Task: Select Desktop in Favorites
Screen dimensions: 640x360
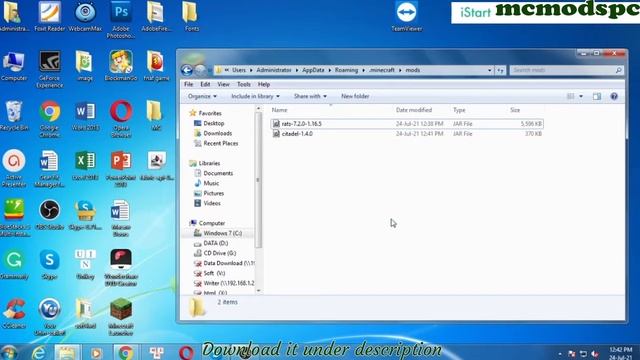Action: (213, 123)
